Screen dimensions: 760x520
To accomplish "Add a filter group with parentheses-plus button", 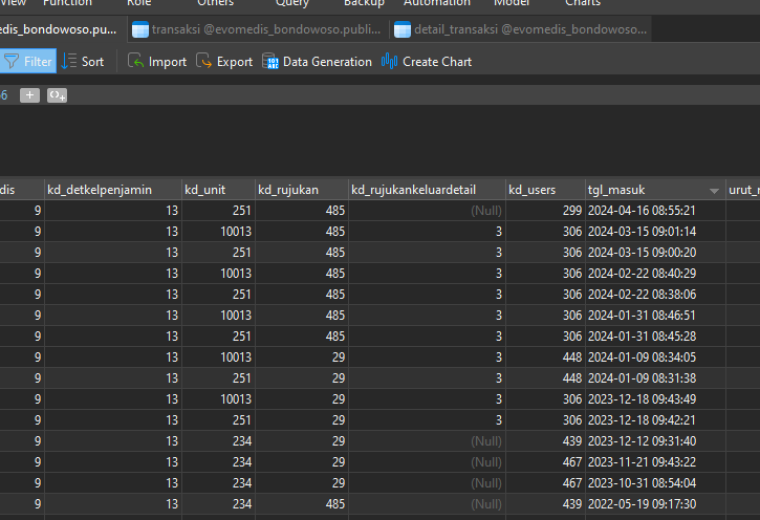I will 57,95.
